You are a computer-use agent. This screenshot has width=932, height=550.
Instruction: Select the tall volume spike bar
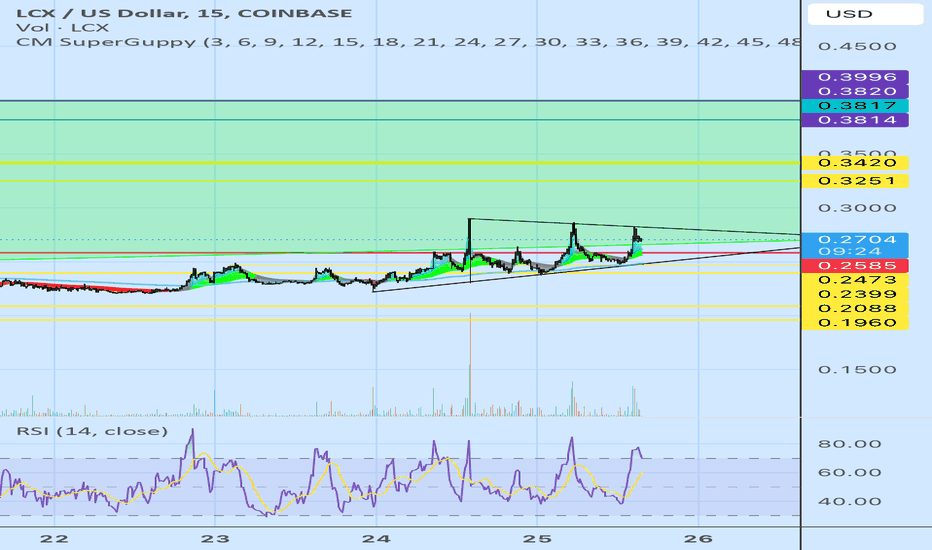(470, 364)
